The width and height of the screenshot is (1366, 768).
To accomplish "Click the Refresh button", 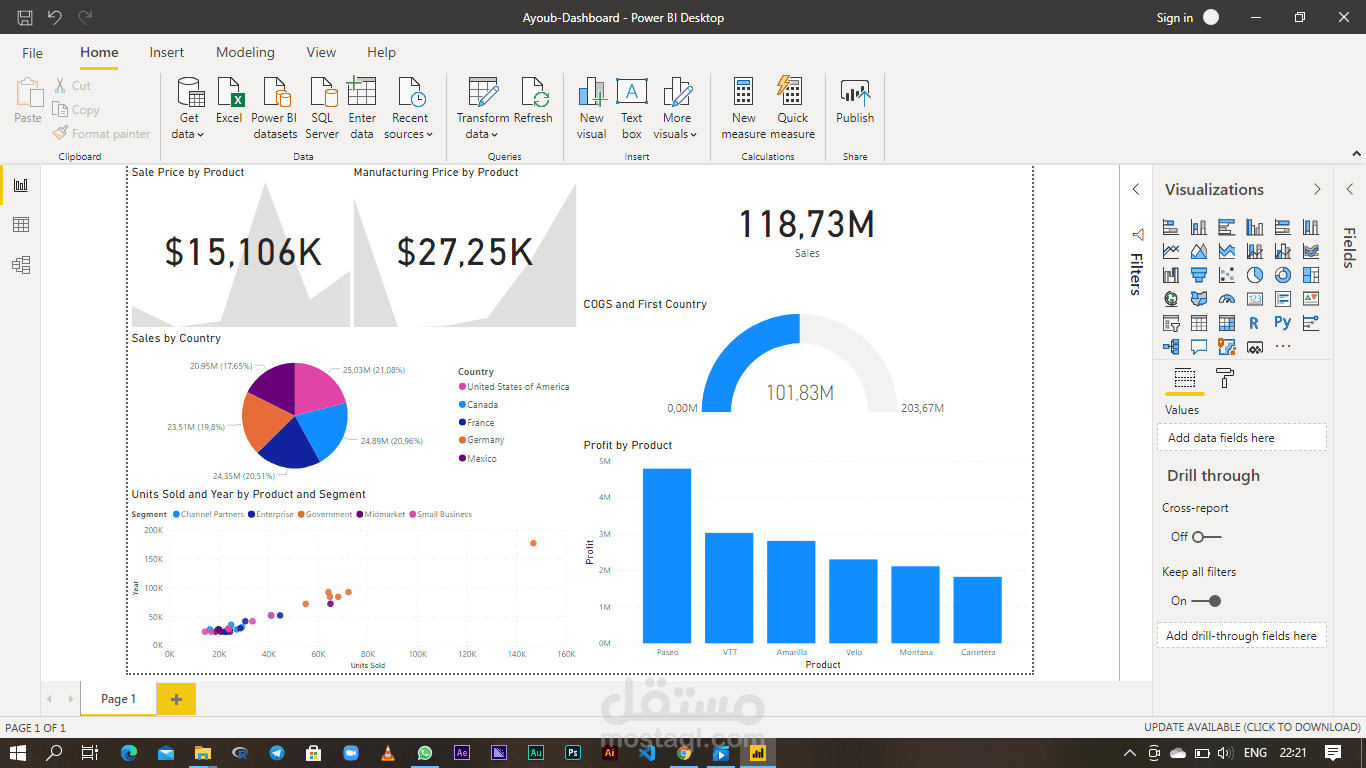I will (534, 102).
